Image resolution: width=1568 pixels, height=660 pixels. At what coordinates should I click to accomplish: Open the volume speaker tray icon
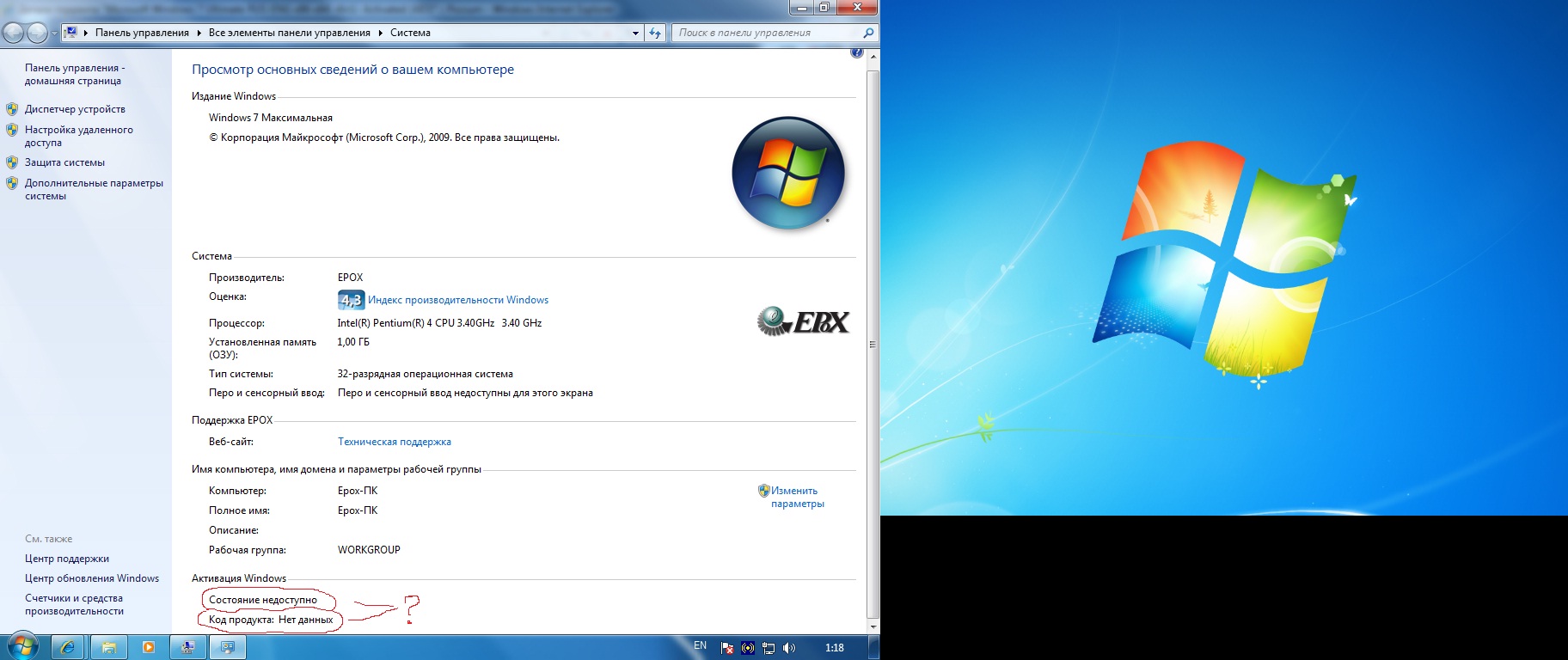(789, 648)
